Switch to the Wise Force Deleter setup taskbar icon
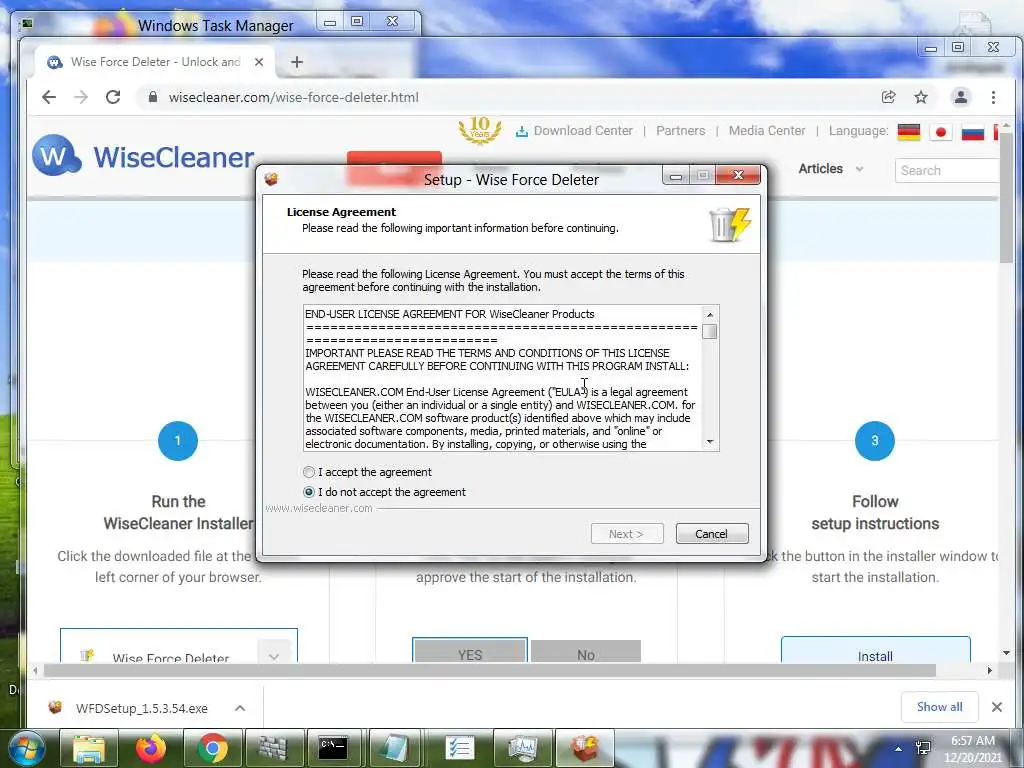 [x=584, y=748]
